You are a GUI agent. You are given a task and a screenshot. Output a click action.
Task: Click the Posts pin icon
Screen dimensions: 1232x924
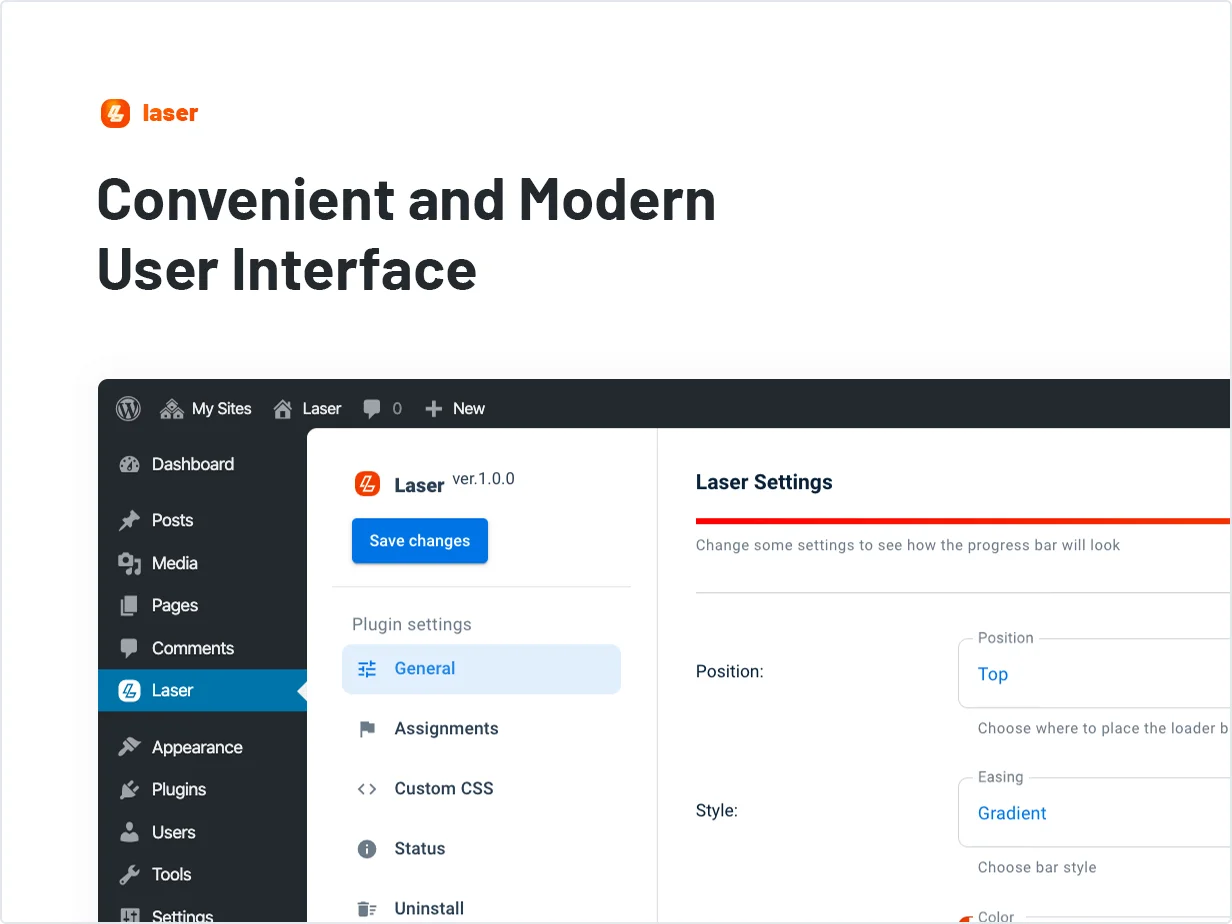coord(129,520)
